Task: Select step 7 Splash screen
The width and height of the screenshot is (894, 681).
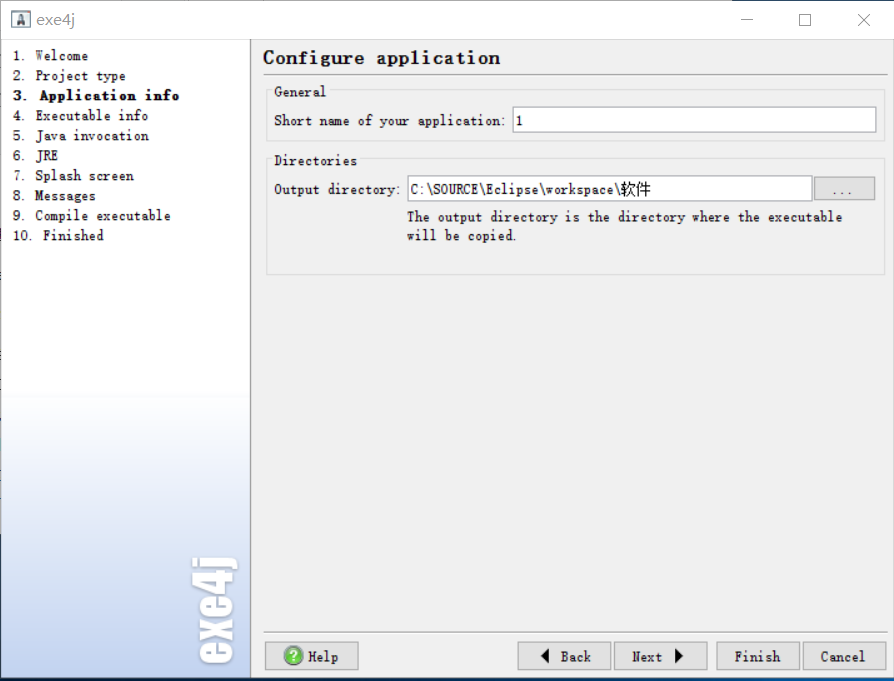Action: (73, 176)
